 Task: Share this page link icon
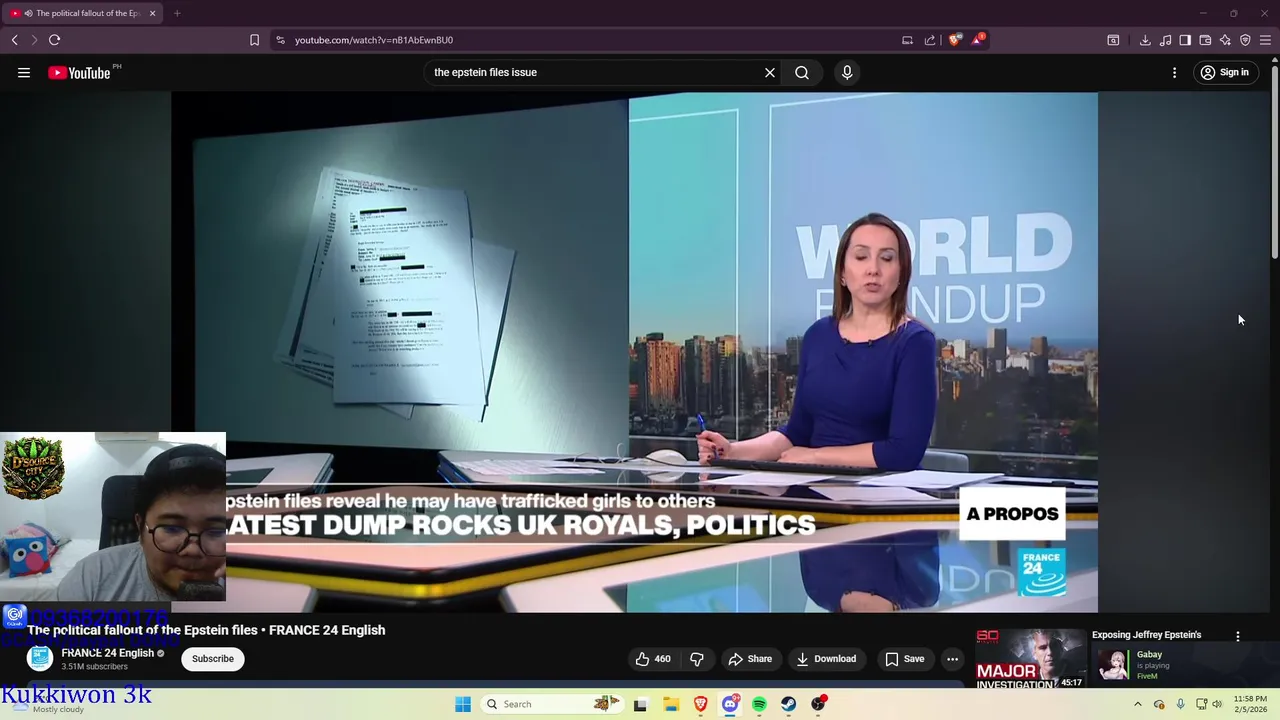(x=930, y=40)
